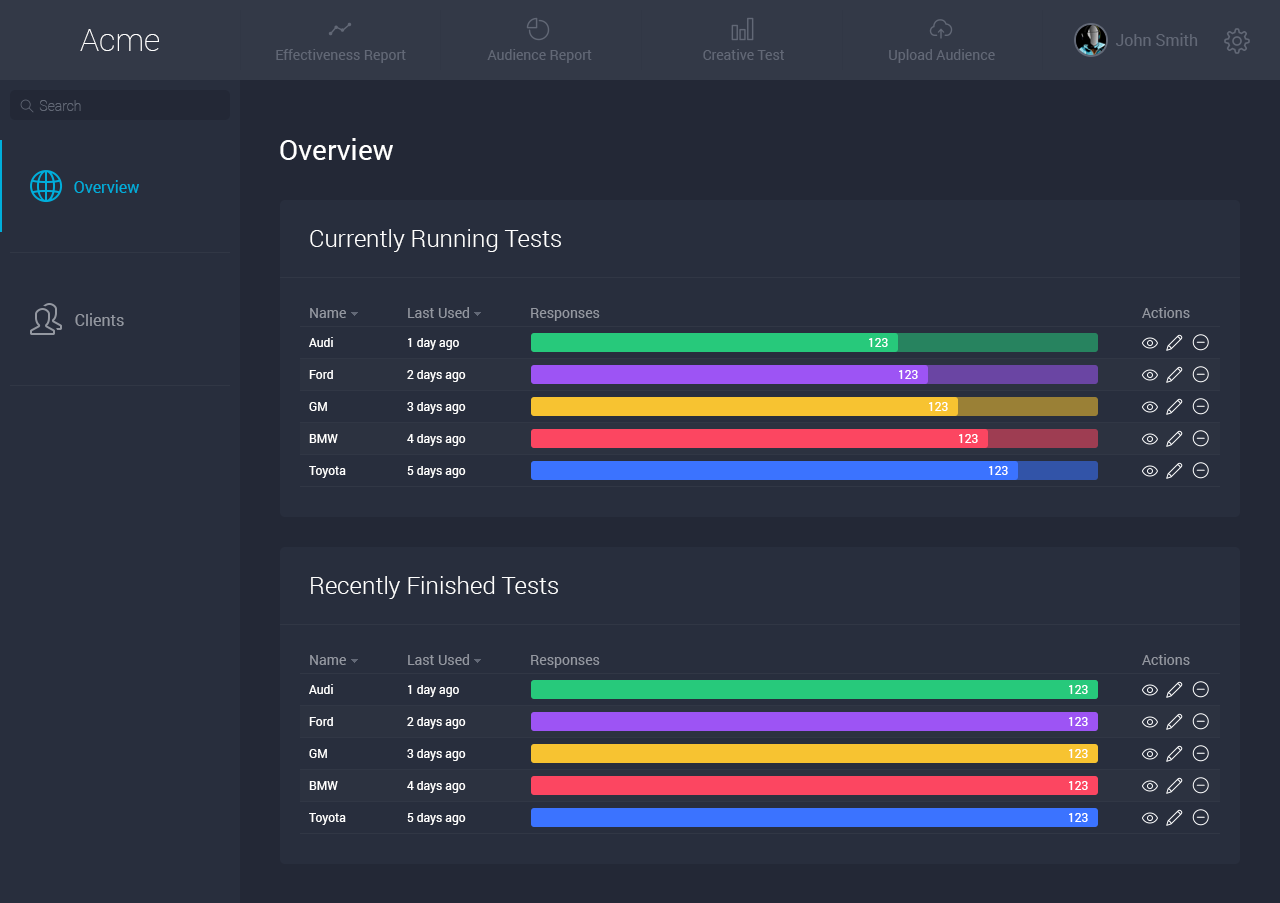Toggle view eye icon for running GM test
The image size is (1280, 903).
(1150, 407)
